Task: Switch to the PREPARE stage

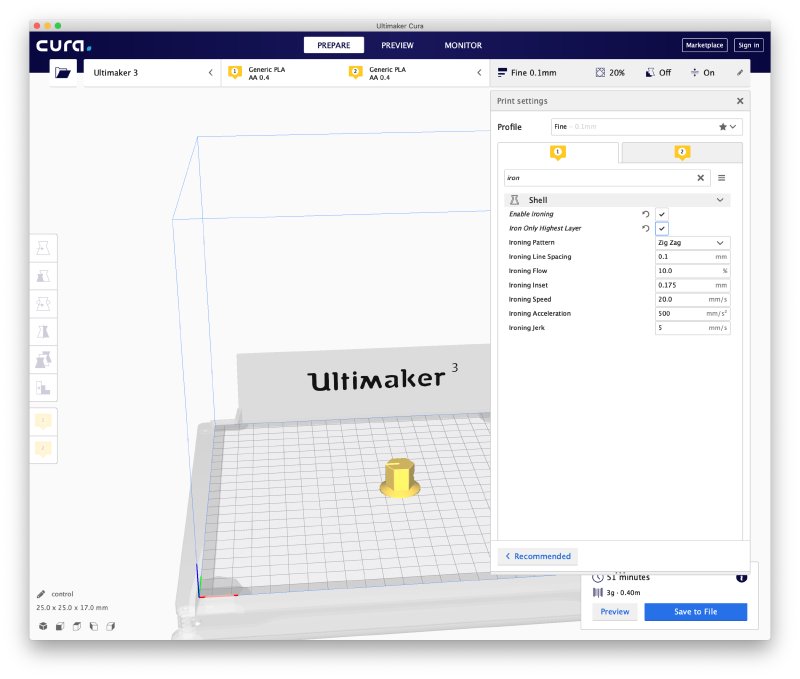Action: pos(334,45)
